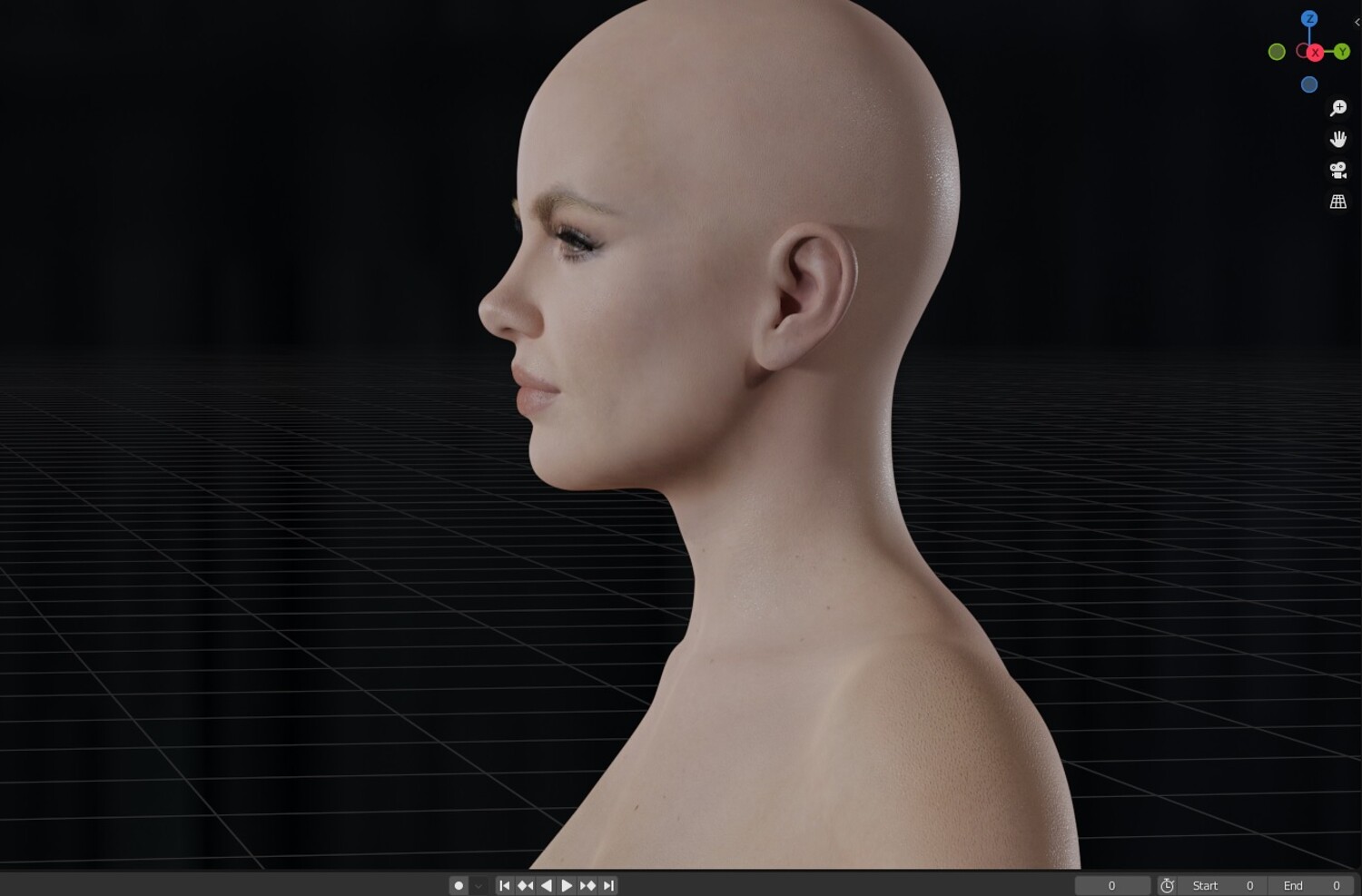Expand the sidebar with the top-right arrow
Viewport: 1362px width, 896px height.
1357,22
